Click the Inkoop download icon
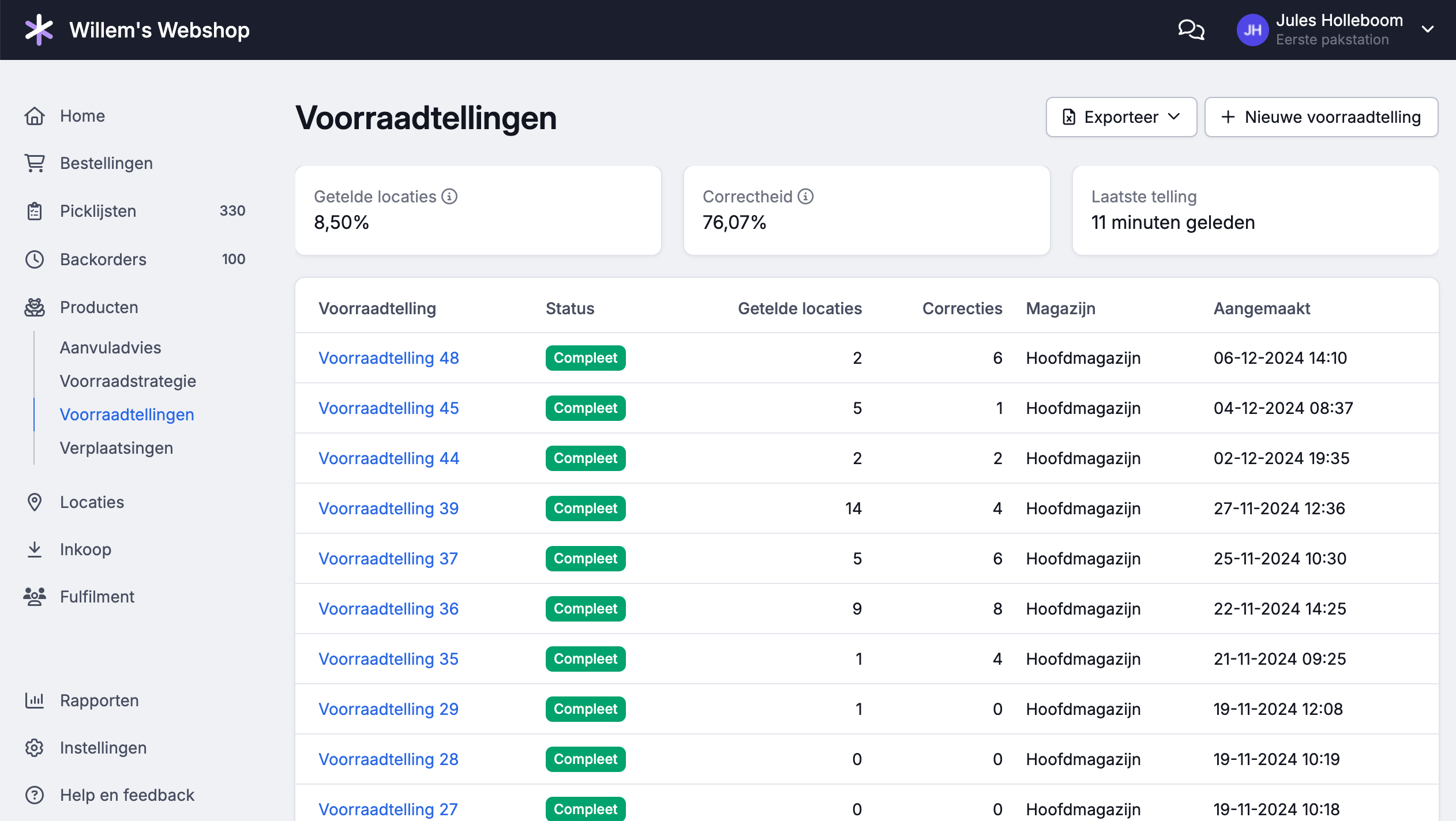This screenshot has width=1456, height=821. 35,549
